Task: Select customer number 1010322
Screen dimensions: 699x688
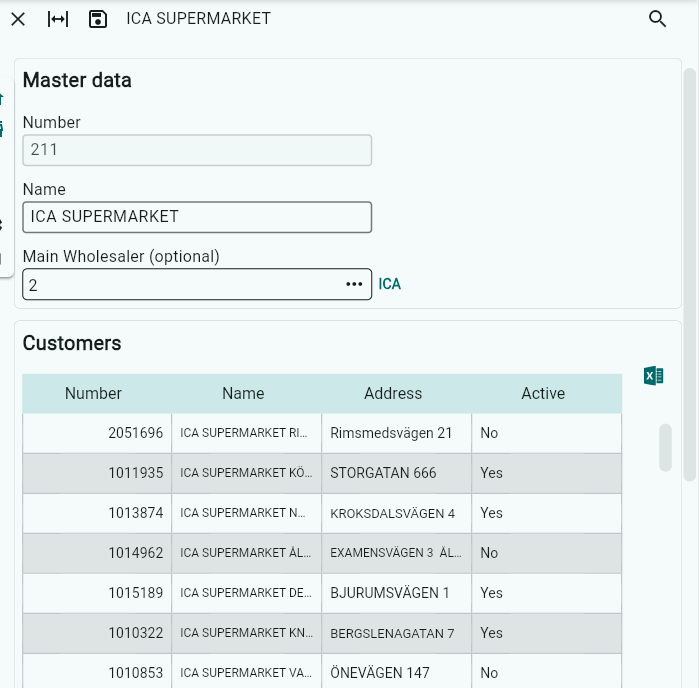Action: click(x=136, y=633)
